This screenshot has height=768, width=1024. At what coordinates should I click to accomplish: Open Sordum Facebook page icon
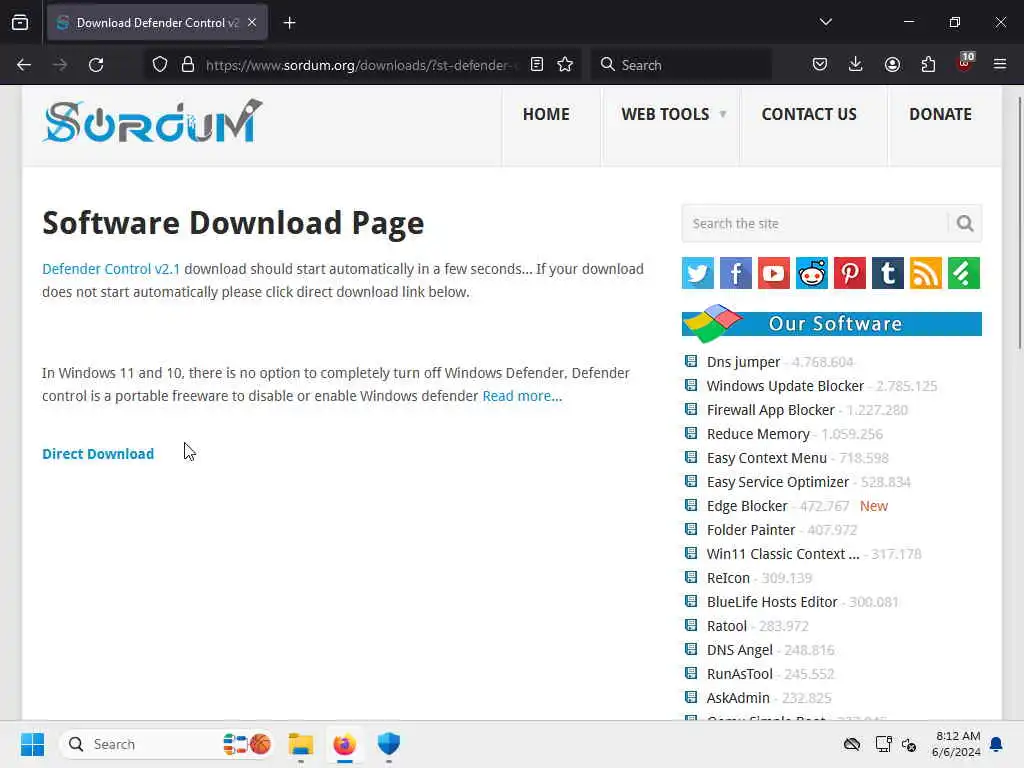736,273
